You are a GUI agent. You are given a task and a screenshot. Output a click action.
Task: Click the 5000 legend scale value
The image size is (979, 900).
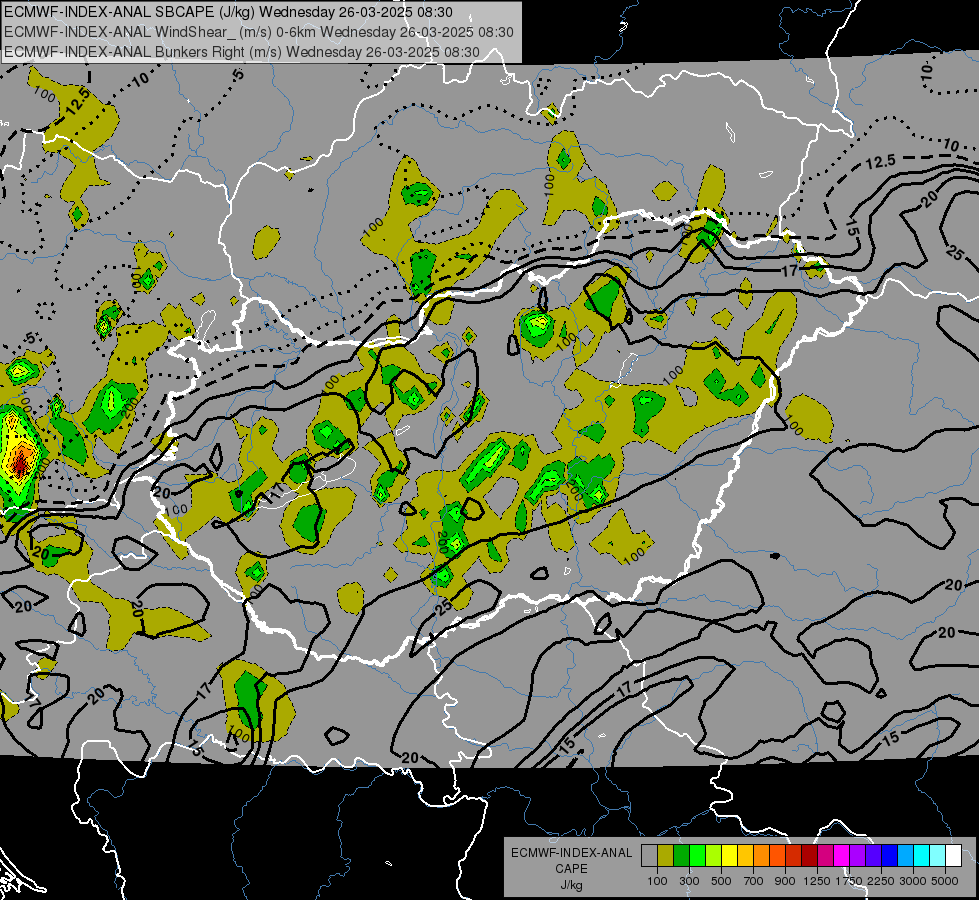point(945,881)
